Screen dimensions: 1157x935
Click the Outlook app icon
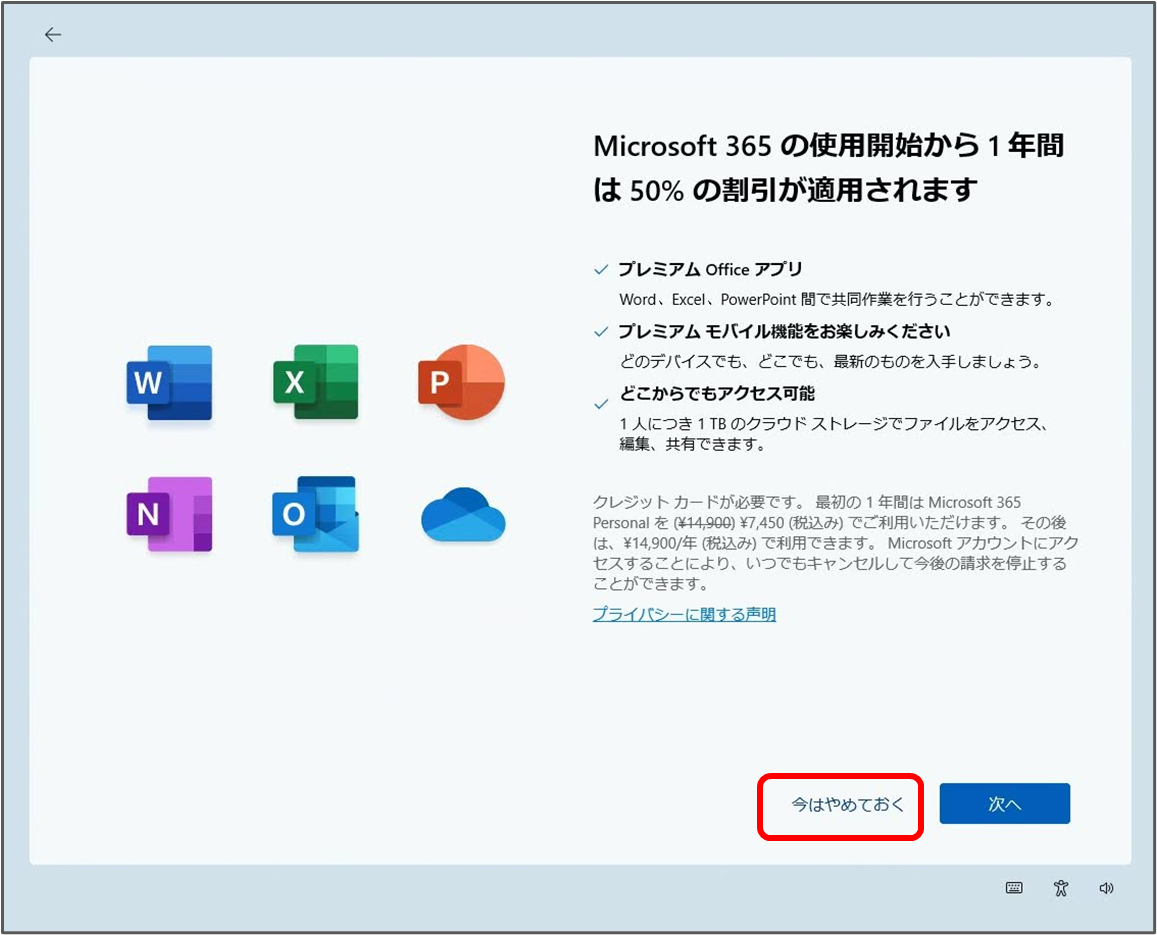316,514
